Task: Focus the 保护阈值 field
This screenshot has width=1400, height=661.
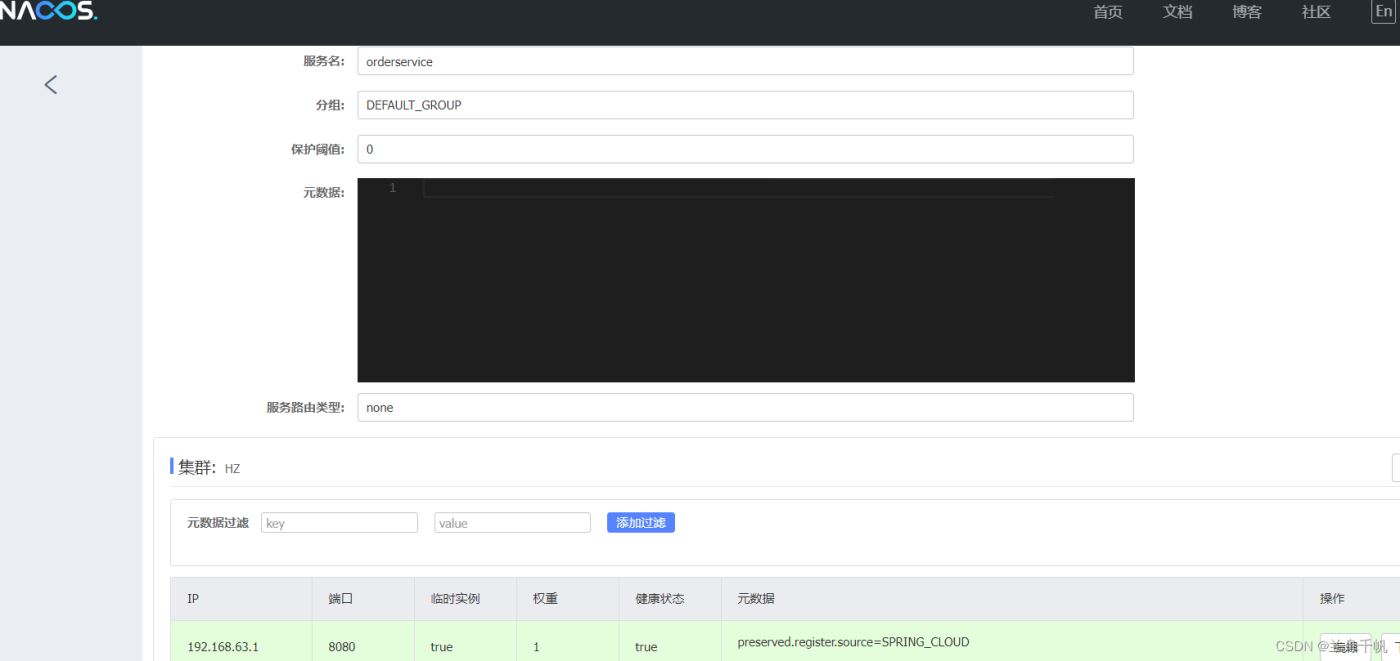Action: tap(745, 149)
